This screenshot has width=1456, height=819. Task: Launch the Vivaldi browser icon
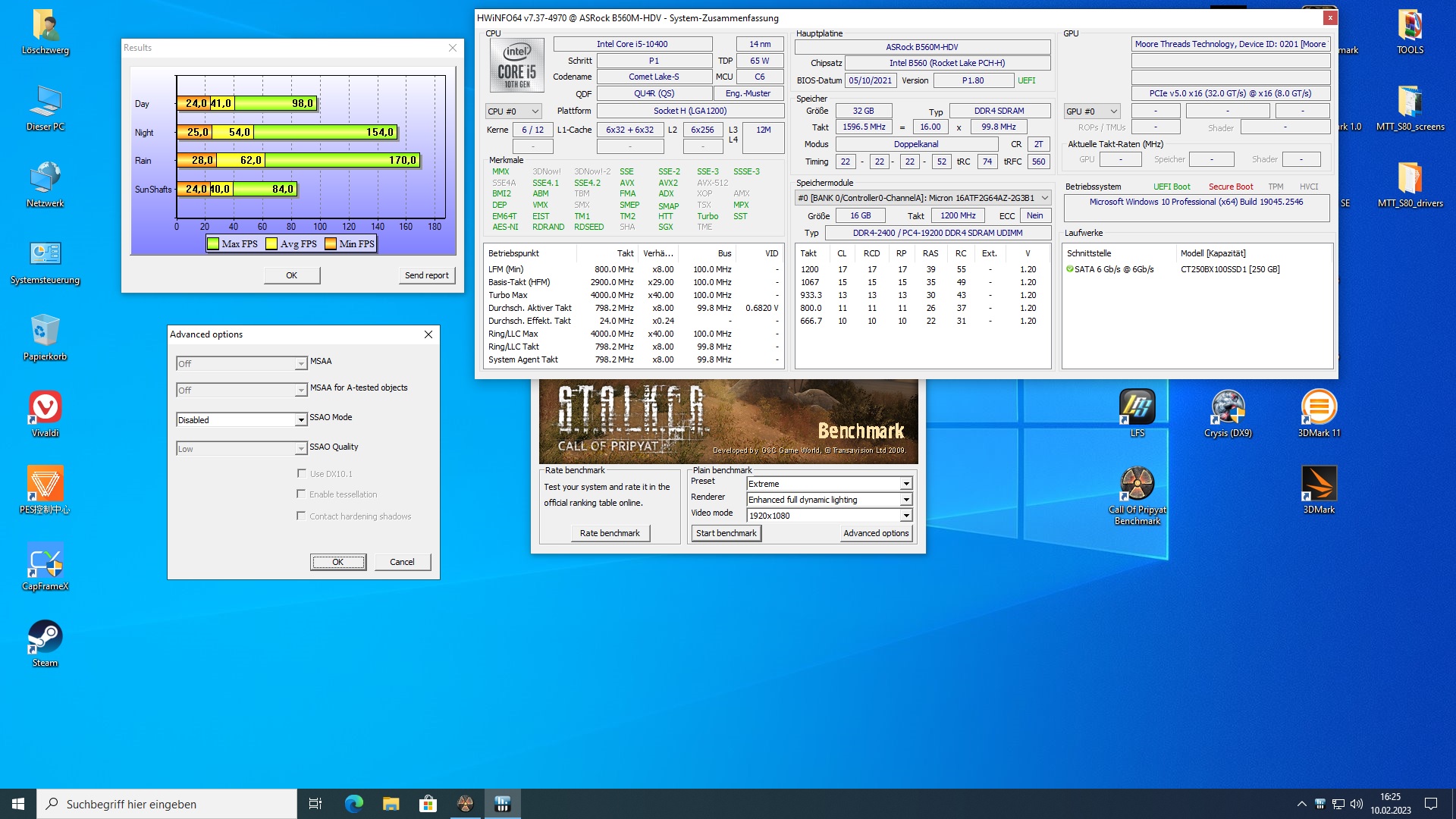[x=45, y=408]
